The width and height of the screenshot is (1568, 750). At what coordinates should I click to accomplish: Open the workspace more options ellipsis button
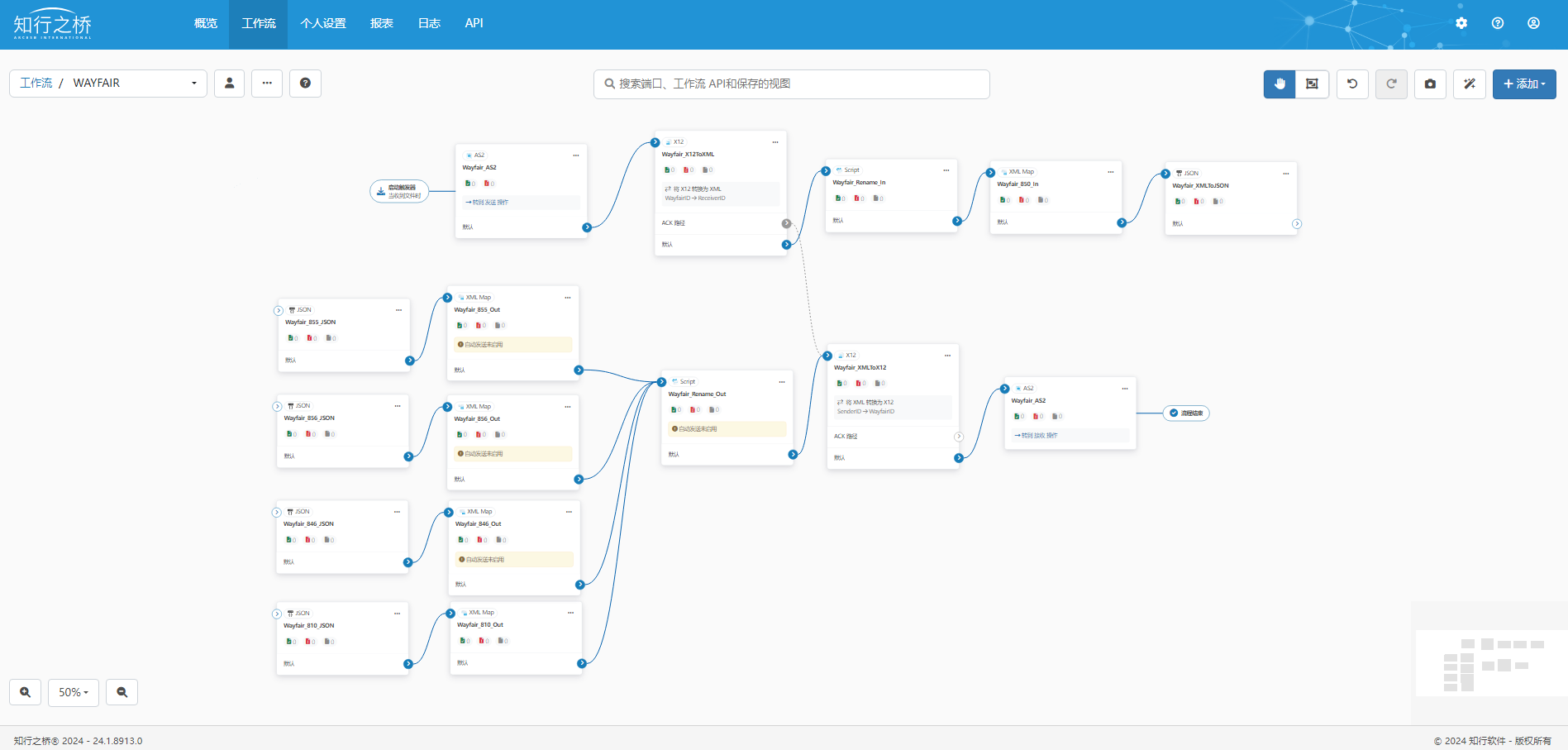[x=267, y=84]
